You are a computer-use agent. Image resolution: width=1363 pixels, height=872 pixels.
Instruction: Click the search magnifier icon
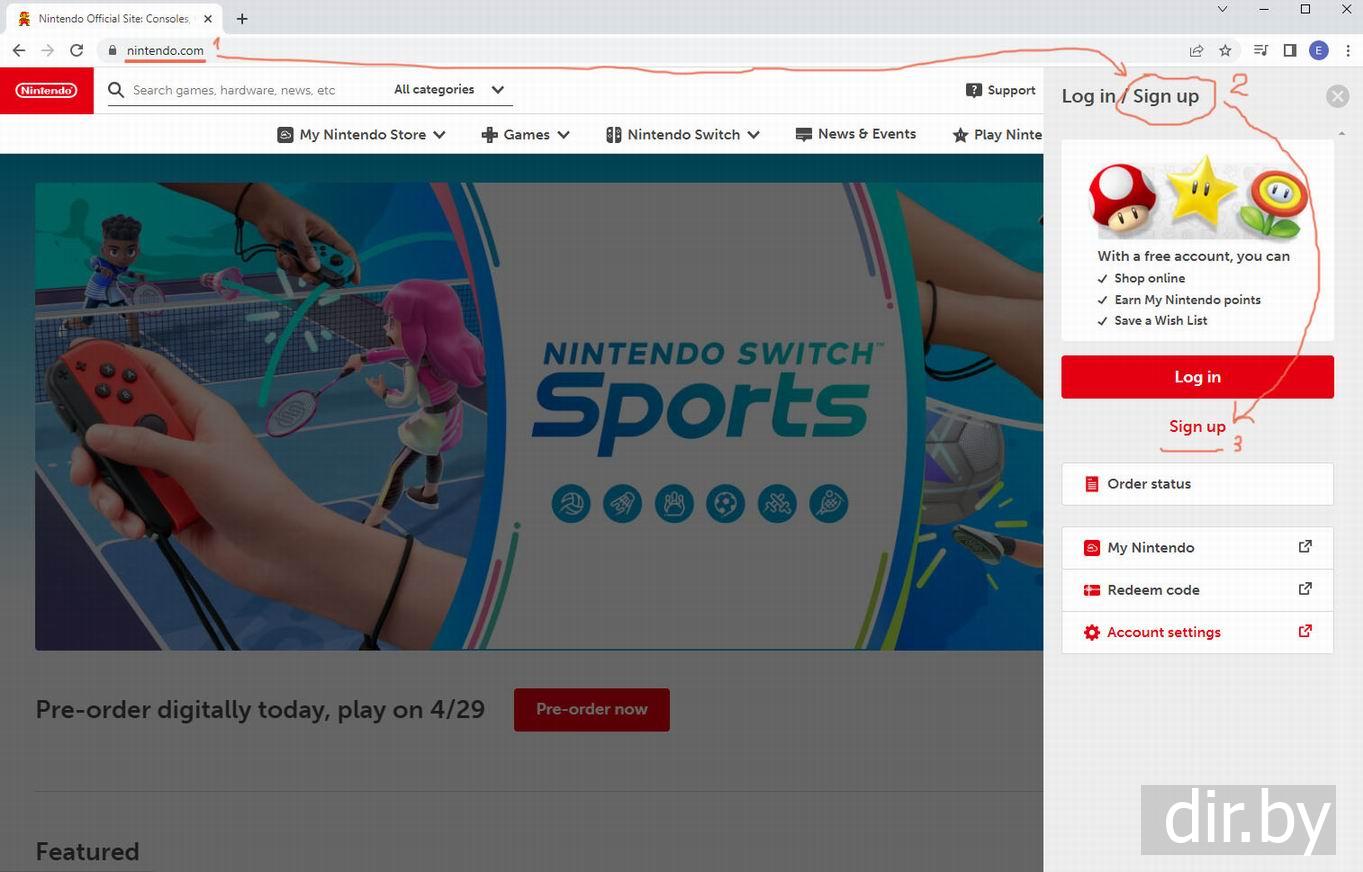pyautogui.click(x=116, y=90)
